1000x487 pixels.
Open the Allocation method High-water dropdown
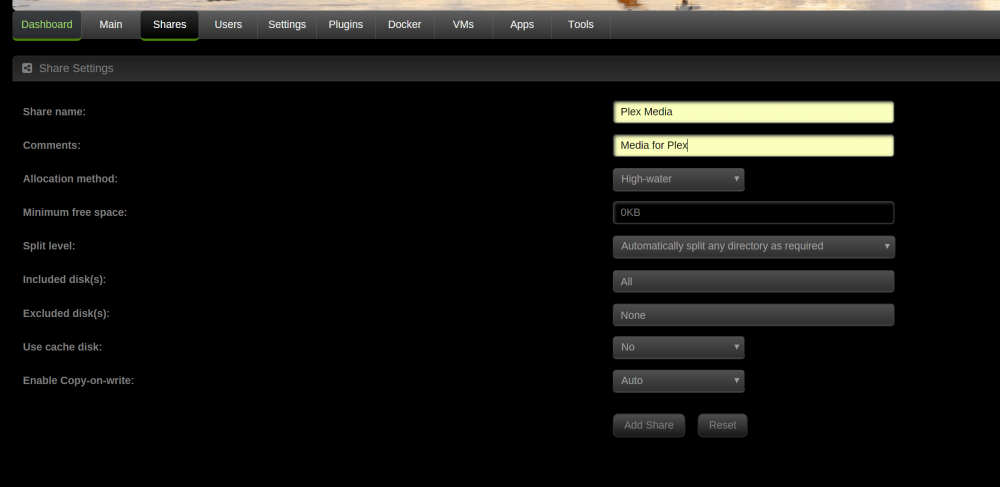(679, 179)
